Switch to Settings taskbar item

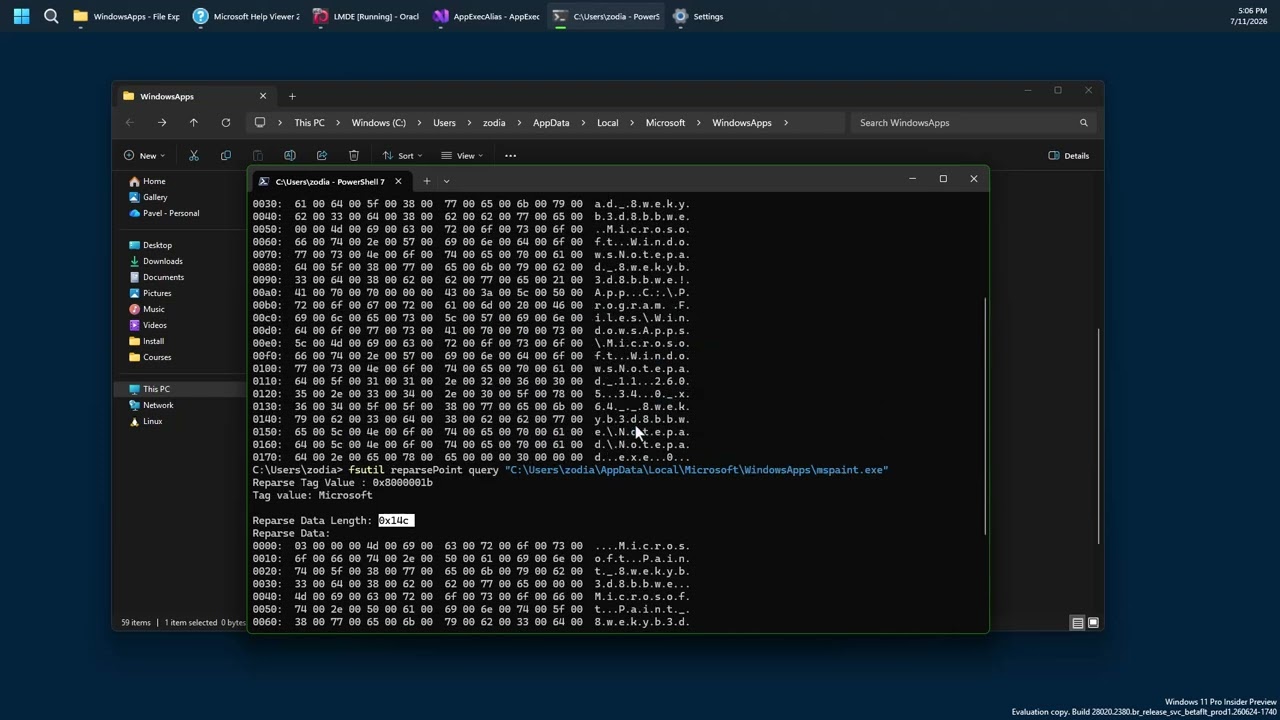click(698, 16)
